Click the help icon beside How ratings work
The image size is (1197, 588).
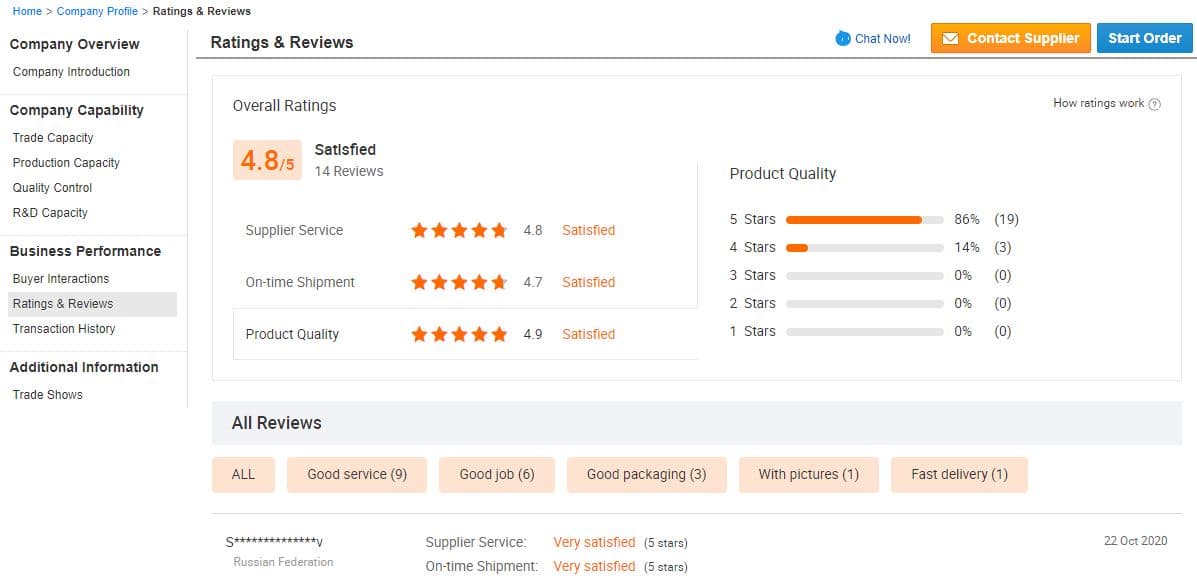pos(1155,104)
